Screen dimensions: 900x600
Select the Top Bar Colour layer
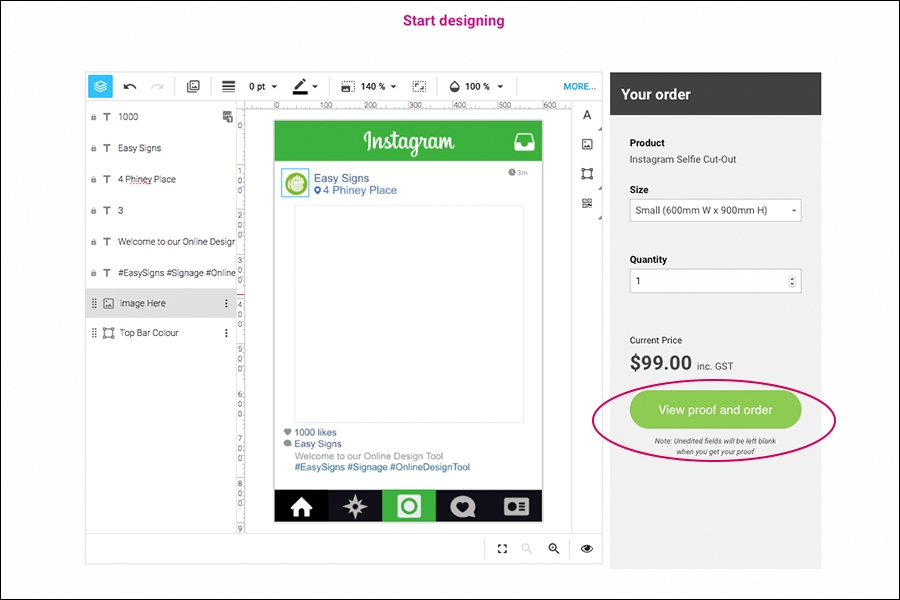(x=161, y=333)
